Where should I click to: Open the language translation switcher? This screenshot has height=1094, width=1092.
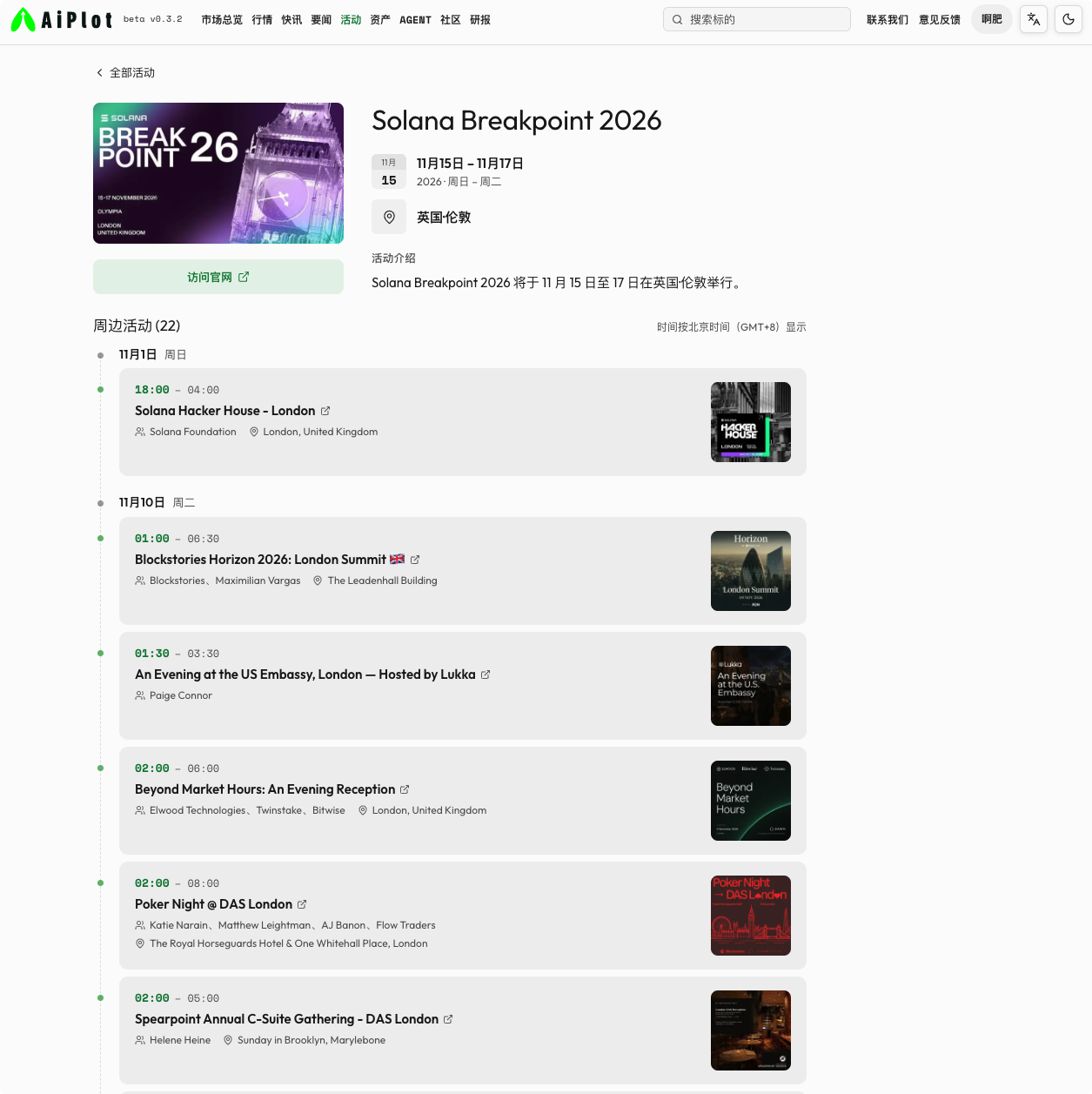1034,19
